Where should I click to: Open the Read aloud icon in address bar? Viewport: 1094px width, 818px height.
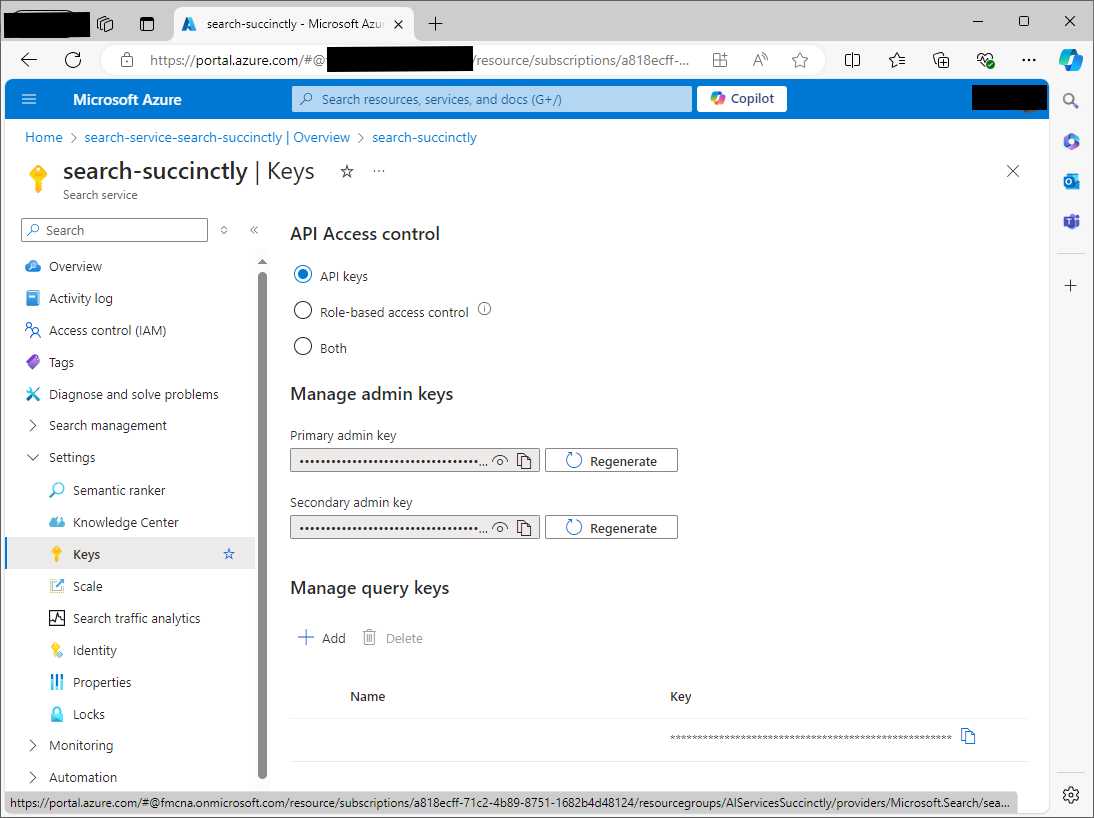(760, 60)
